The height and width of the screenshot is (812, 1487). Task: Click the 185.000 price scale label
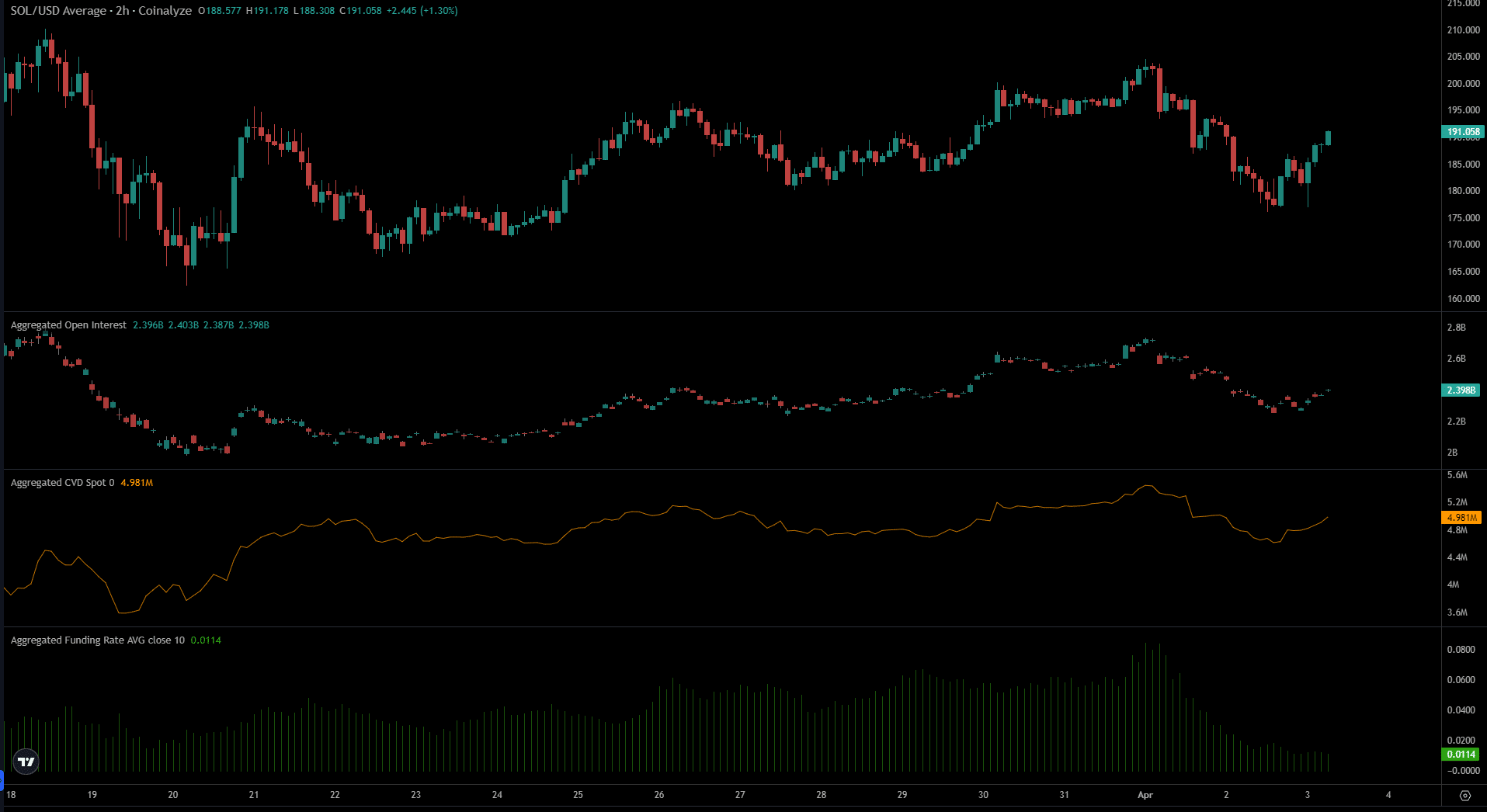point(1463,165)
